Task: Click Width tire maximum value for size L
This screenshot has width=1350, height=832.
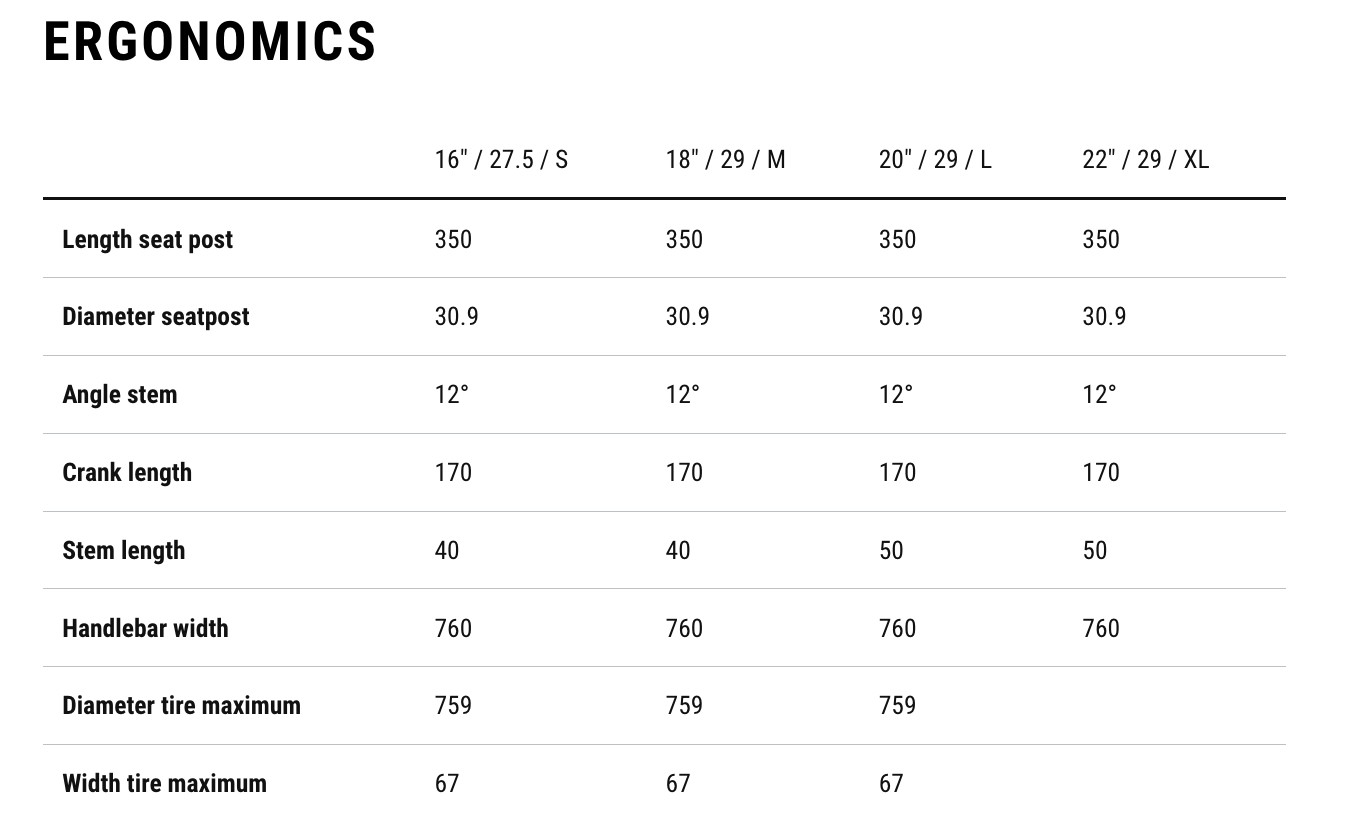Action: click(x=891, y=783)
